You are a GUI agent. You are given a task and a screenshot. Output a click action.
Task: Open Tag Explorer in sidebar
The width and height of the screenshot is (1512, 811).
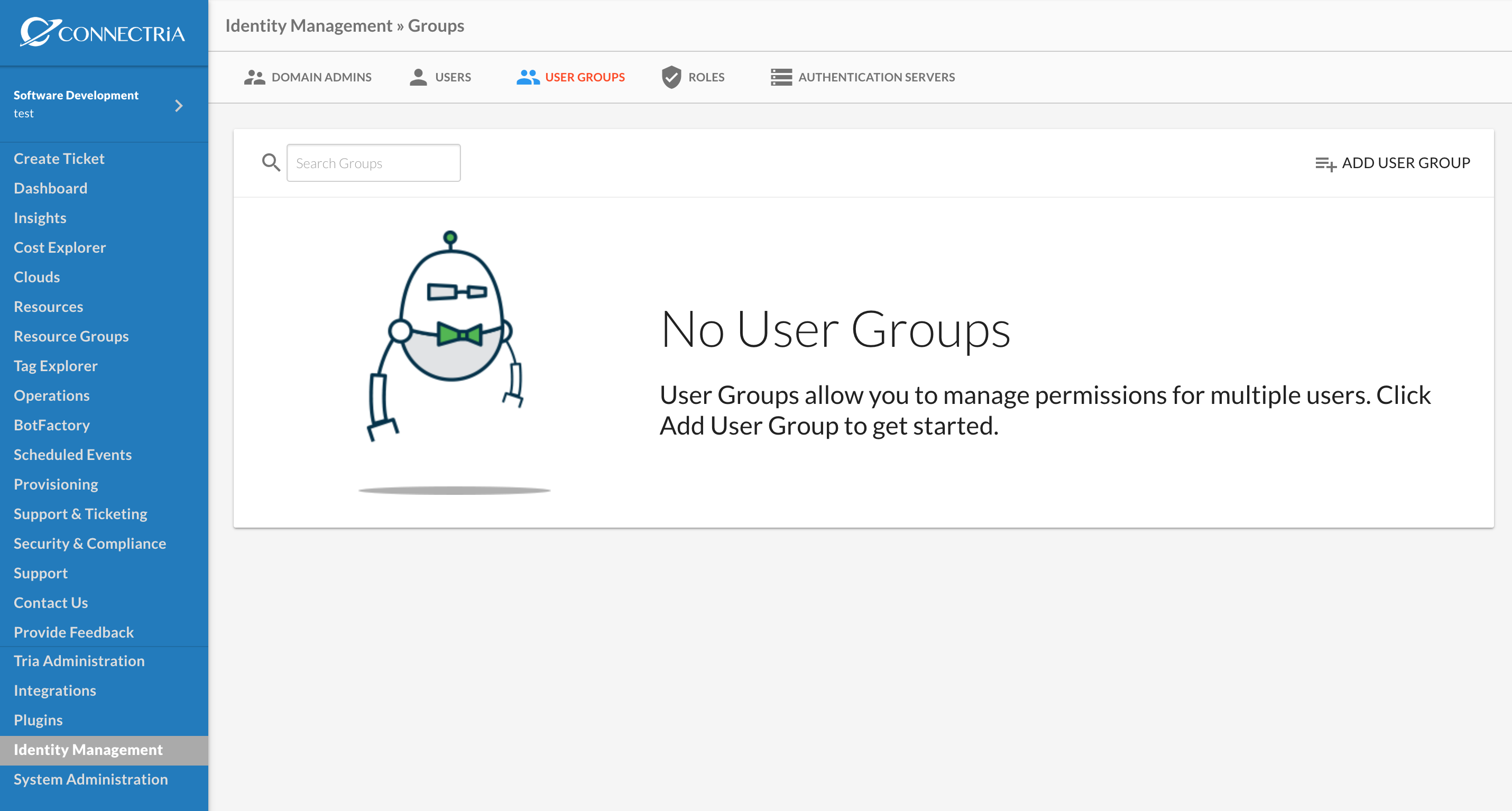pos(56,366)
